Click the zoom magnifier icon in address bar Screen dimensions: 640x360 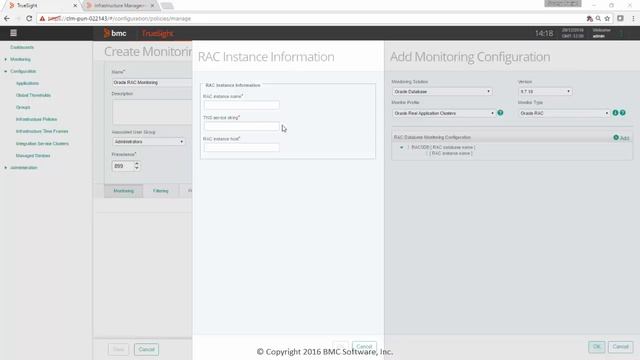[598, 18]
